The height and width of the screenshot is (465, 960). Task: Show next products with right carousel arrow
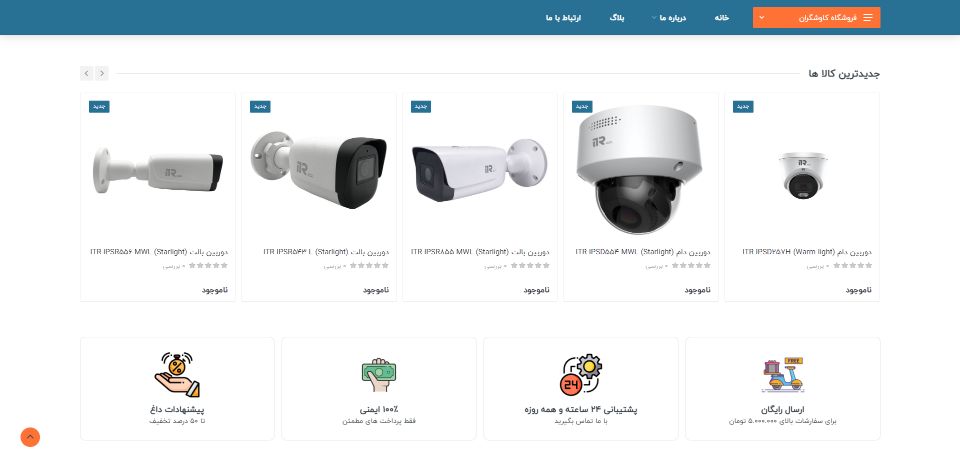(102, 73)
